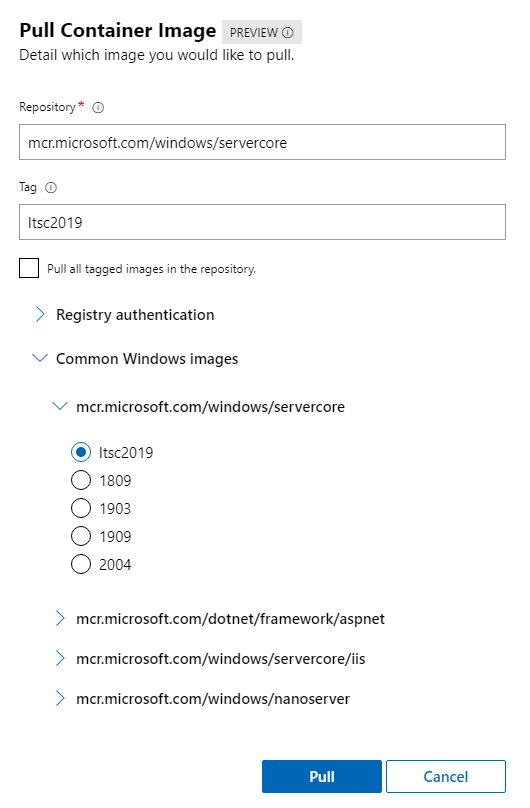530x808 pixels.
Task: Click the Common Windows images label
Action: click(x=147, y=359)
